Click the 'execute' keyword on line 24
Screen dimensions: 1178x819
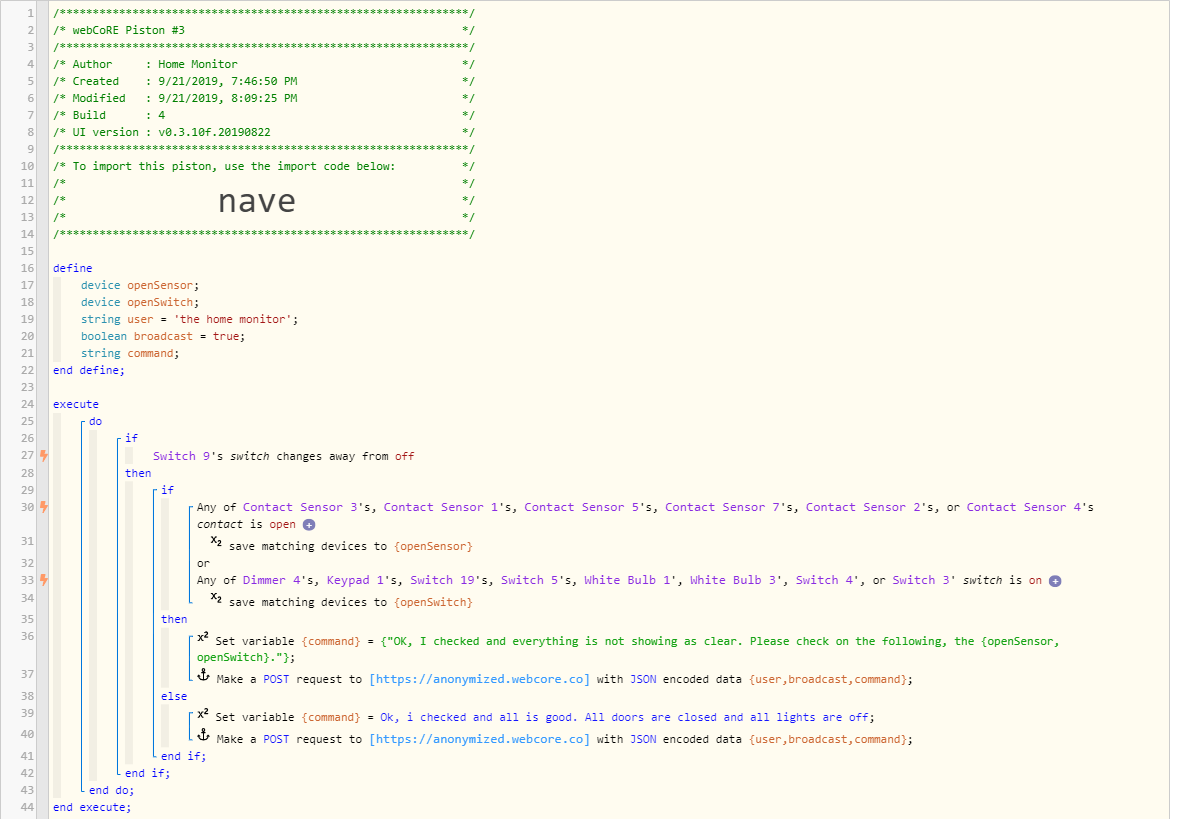(76, 404)
